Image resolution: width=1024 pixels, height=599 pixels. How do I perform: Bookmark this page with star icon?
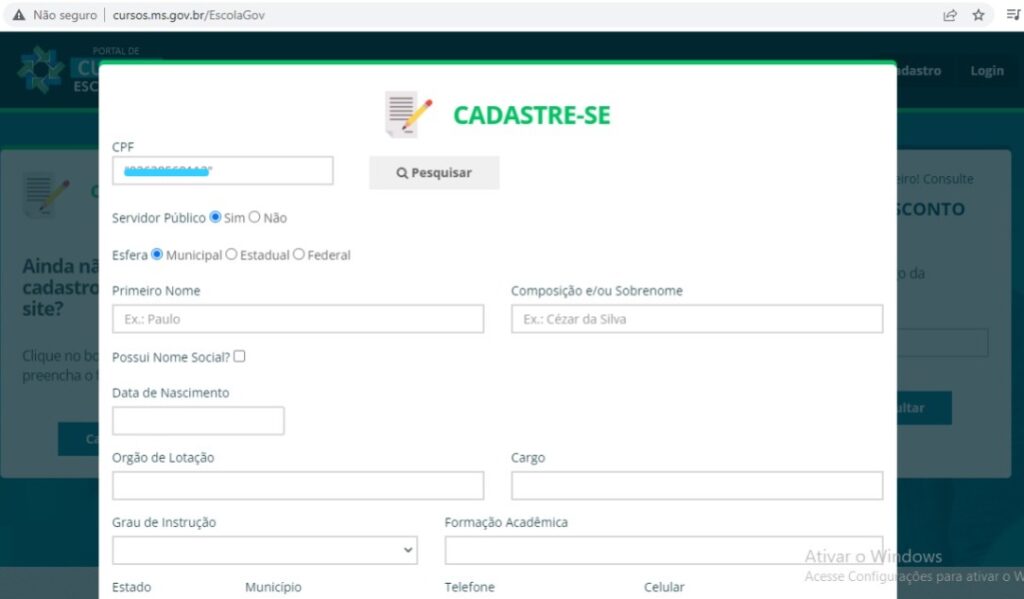(x=978, y=15)
